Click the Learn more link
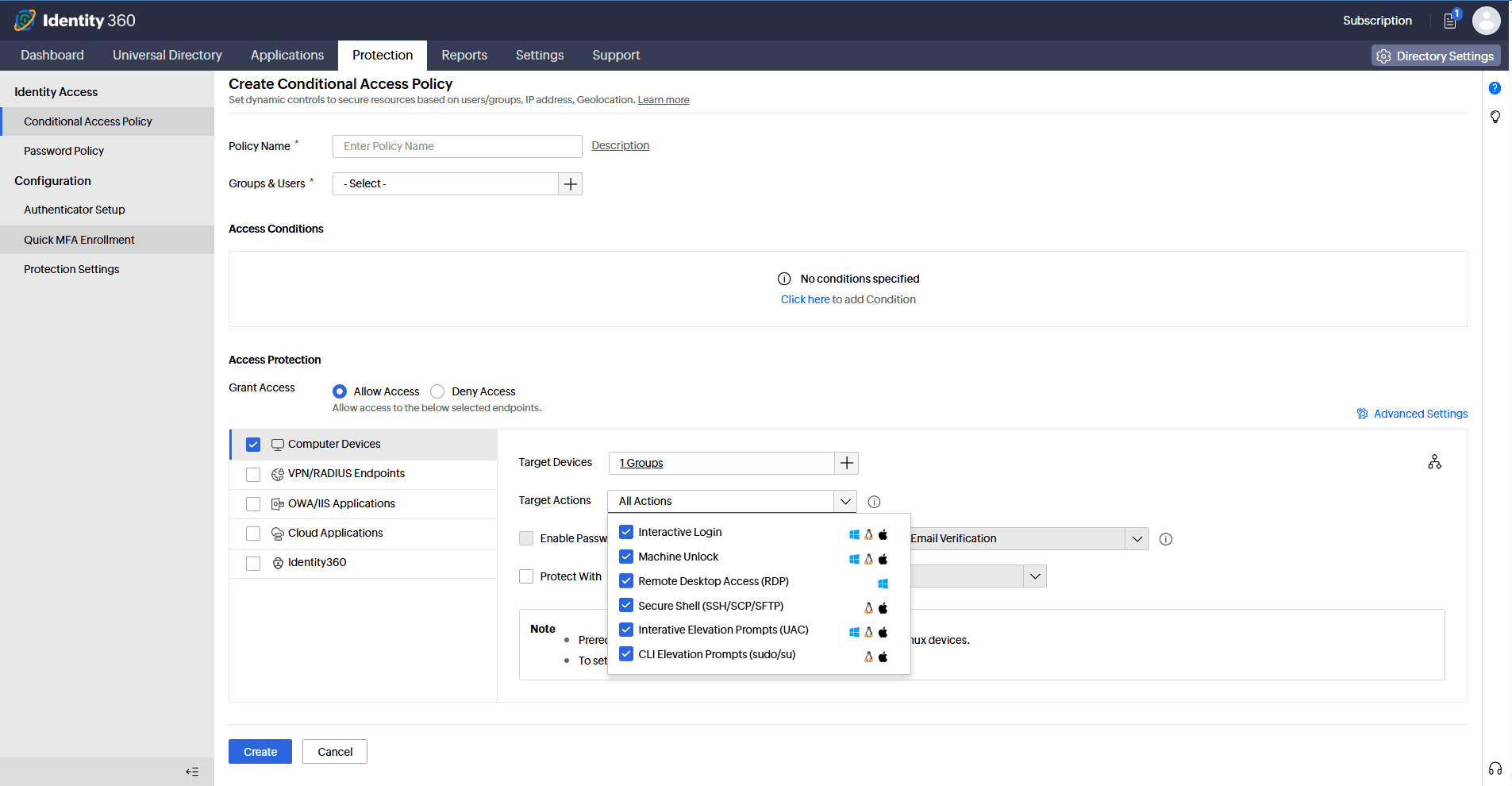 click(664, 100)
